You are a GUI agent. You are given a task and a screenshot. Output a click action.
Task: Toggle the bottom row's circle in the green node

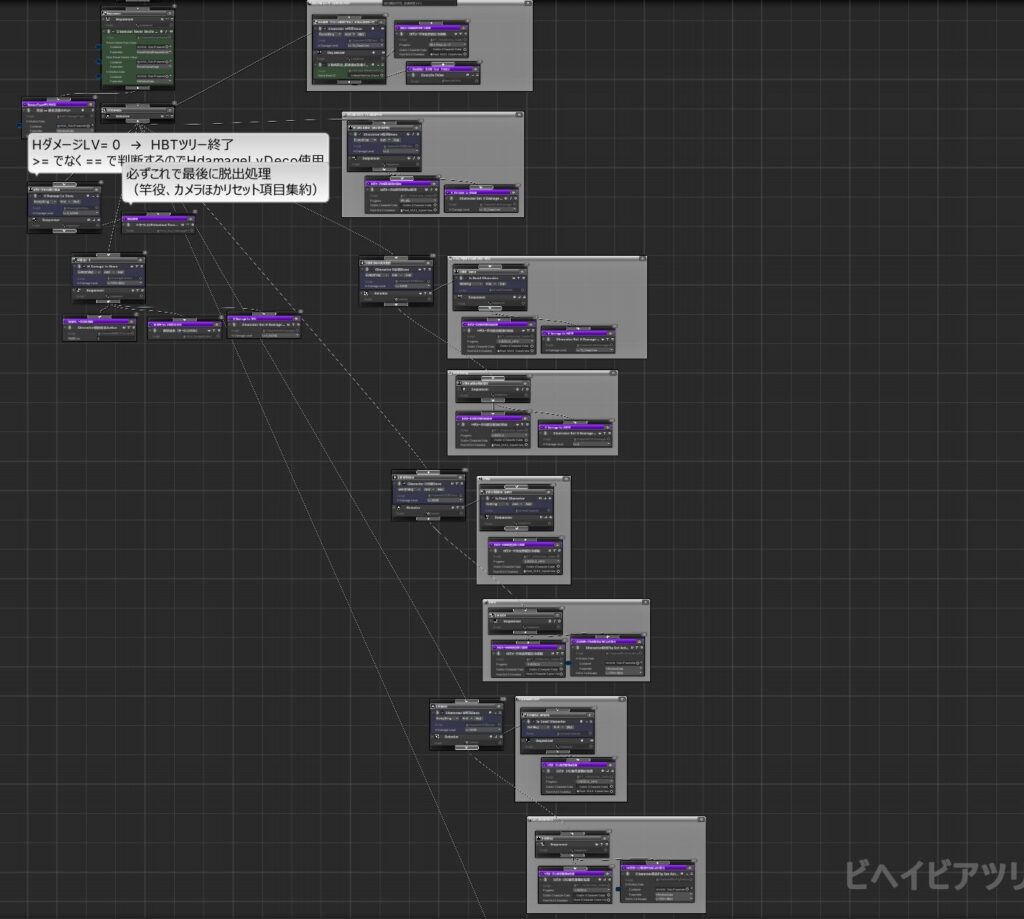(x=171, y=80)
